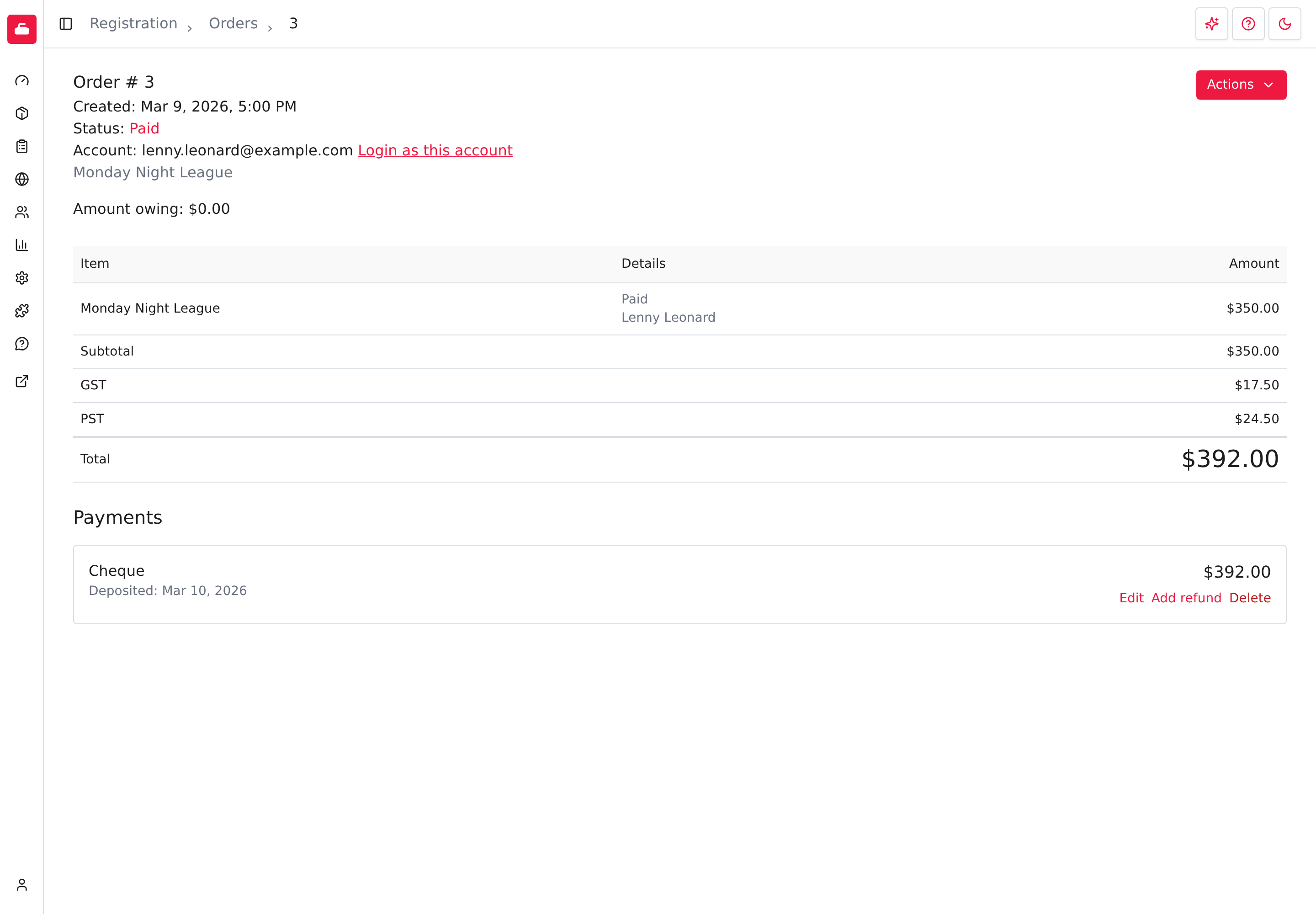Edit the Cheque payment
Image resolution: width=1316 pixels, height=914 pixels.
click(x=1131, y=598)
